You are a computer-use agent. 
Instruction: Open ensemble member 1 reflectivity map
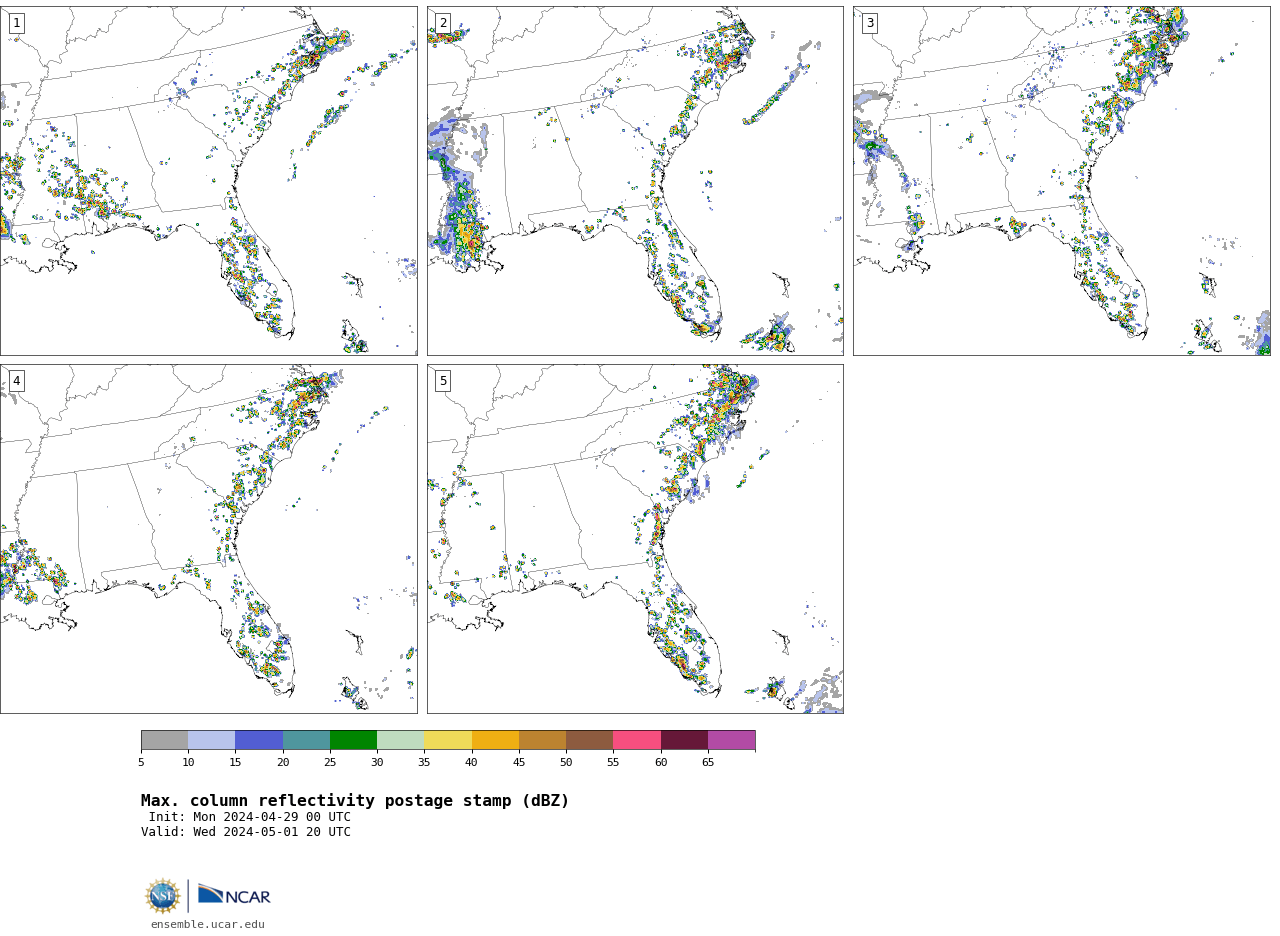point(208,181)
